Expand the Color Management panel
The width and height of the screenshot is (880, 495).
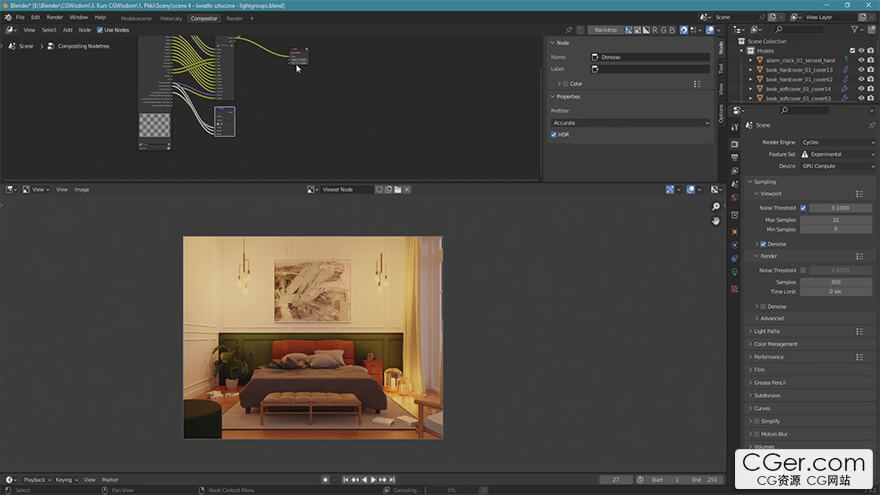pos(775,344)
